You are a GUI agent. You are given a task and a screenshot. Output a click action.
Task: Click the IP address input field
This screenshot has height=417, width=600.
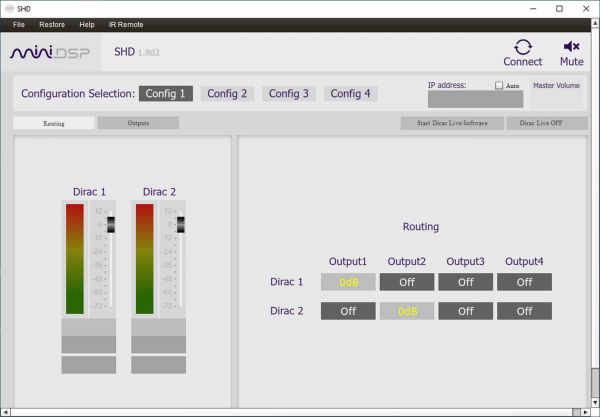[475, 100]
